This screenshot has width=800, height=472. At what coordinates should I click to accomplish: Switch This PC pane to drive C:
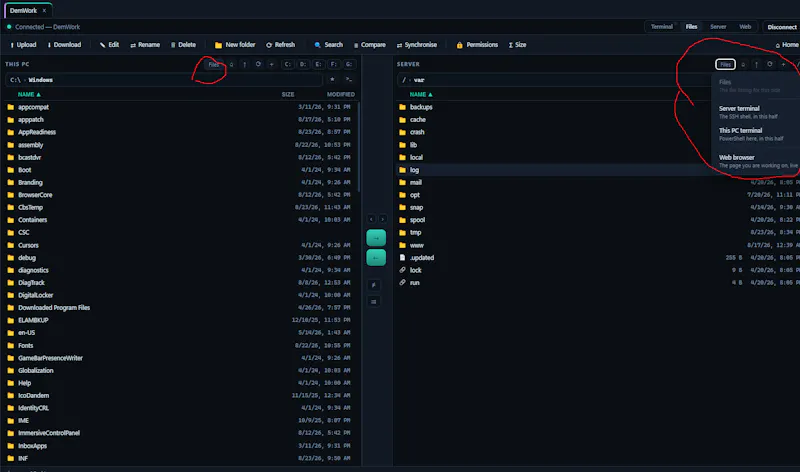(x=288, y=64)
